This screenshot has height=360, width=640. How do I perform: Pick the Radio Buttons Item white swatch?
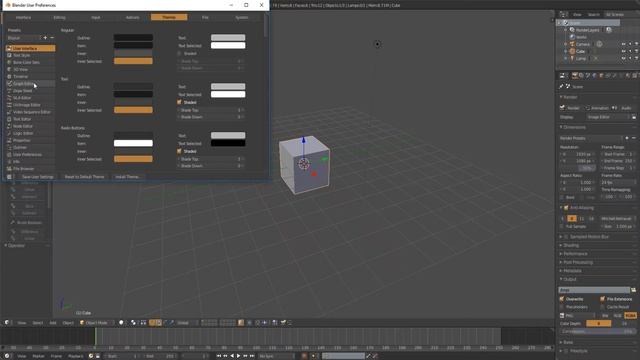pyautogui.click(x=133, y=143)
